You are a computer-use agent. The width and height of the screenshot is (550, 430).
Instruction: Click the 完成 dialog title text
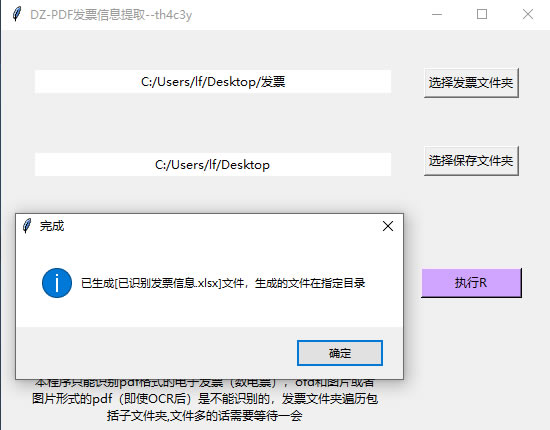[52, 226]
